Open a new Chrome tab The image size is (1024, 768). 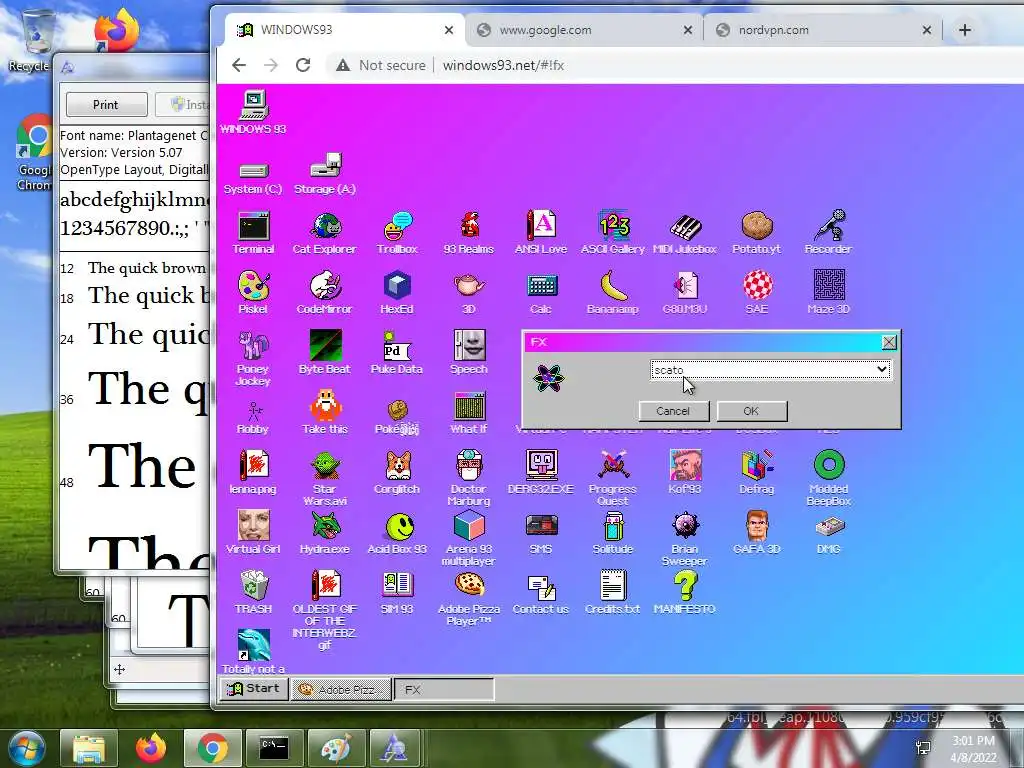pyautogui.click(x=965, y=29)
